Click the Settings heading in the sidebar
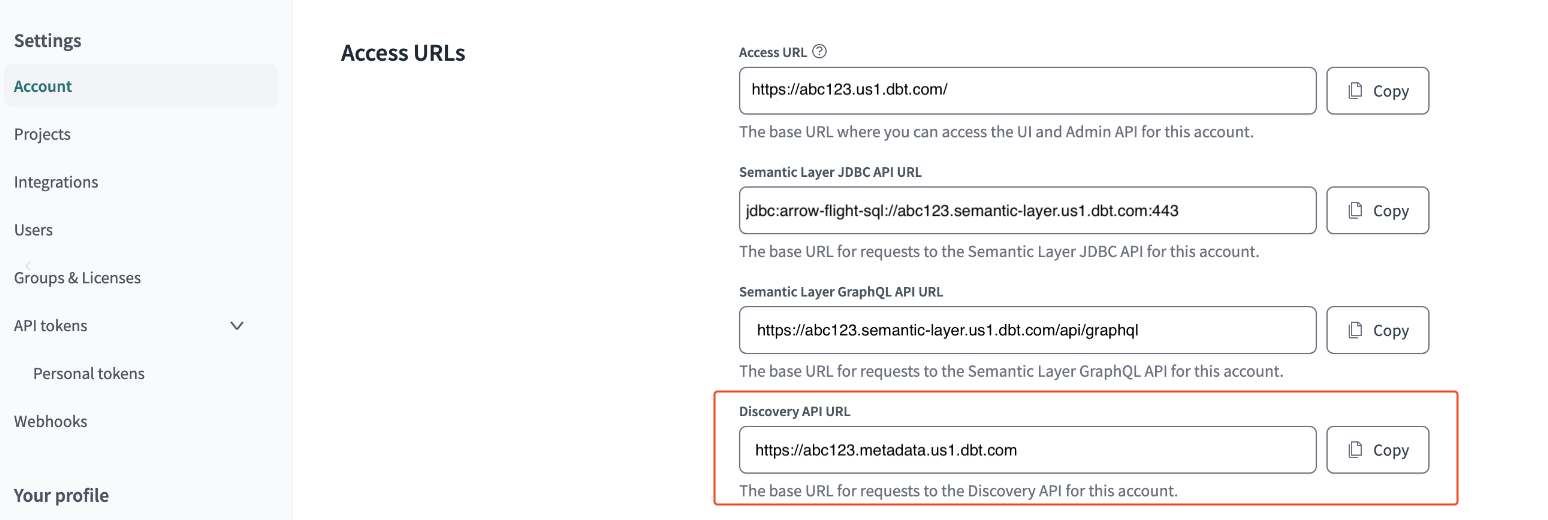This screenshot has width=1548, height=520. 47,41
